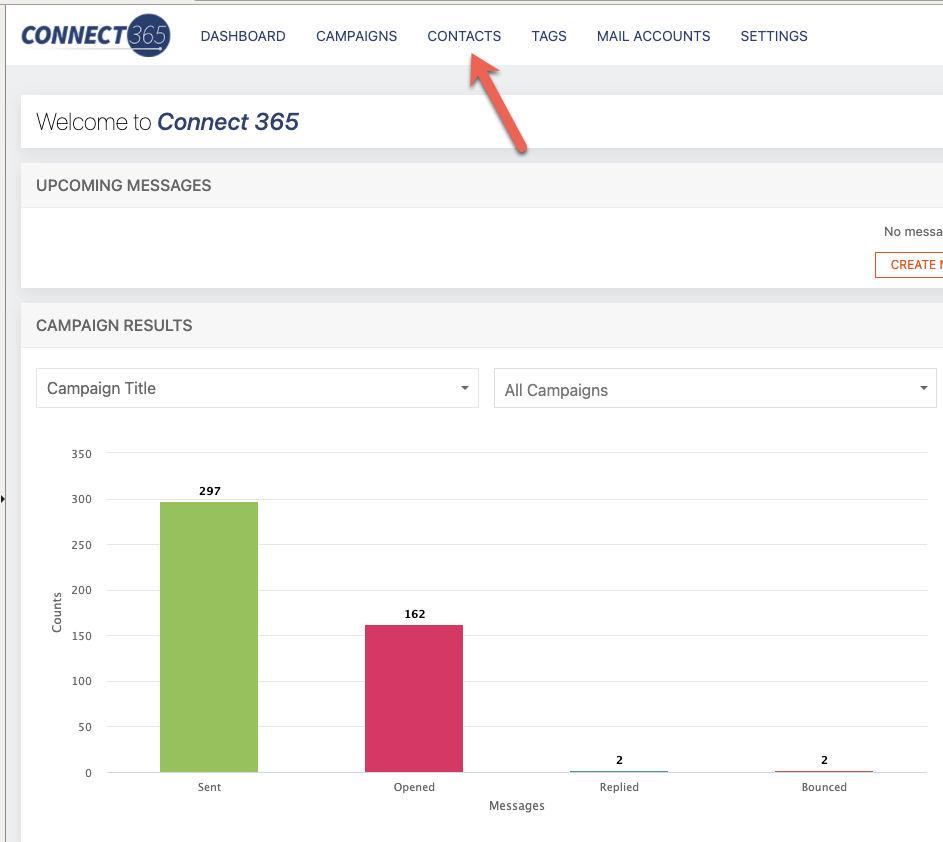
Task: Click the Replied bar in chart
Action: (x=619, y=771)
